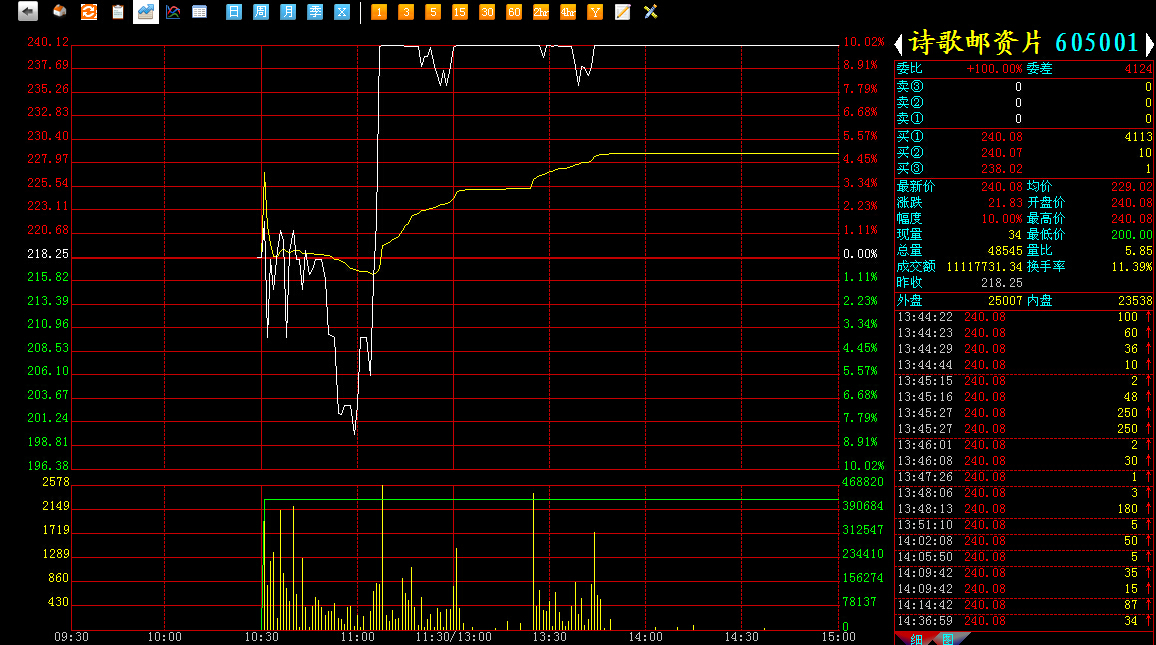Select the 买② 240.07 bid row
This screenshot has height=645, width=1156.
point(1024,153)
